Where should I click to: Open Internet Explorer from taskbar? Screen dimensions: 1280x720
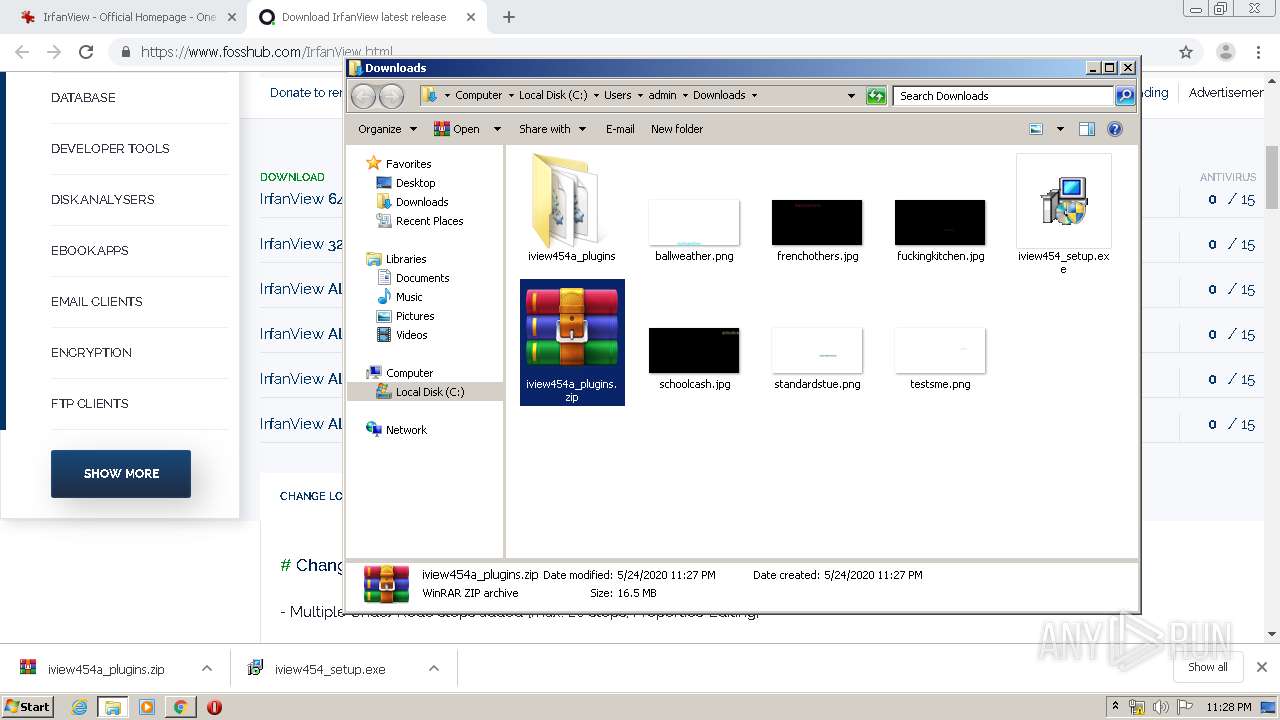[79, 707]
